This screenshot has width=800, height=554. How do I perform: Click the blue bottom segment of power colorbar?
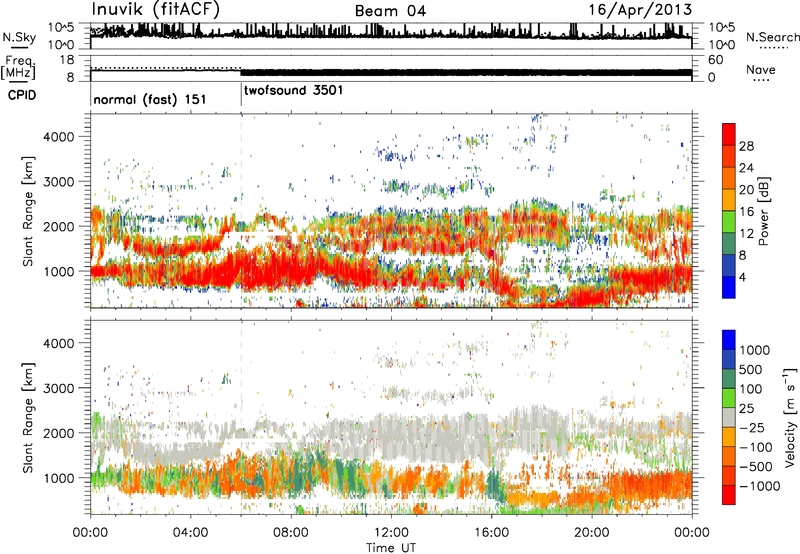[729, 288]
